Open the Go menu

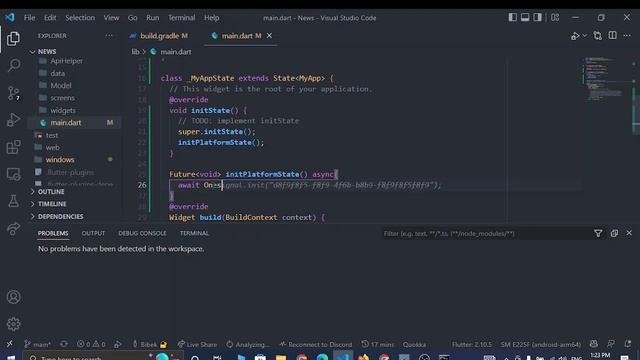[x=132, y=18]
